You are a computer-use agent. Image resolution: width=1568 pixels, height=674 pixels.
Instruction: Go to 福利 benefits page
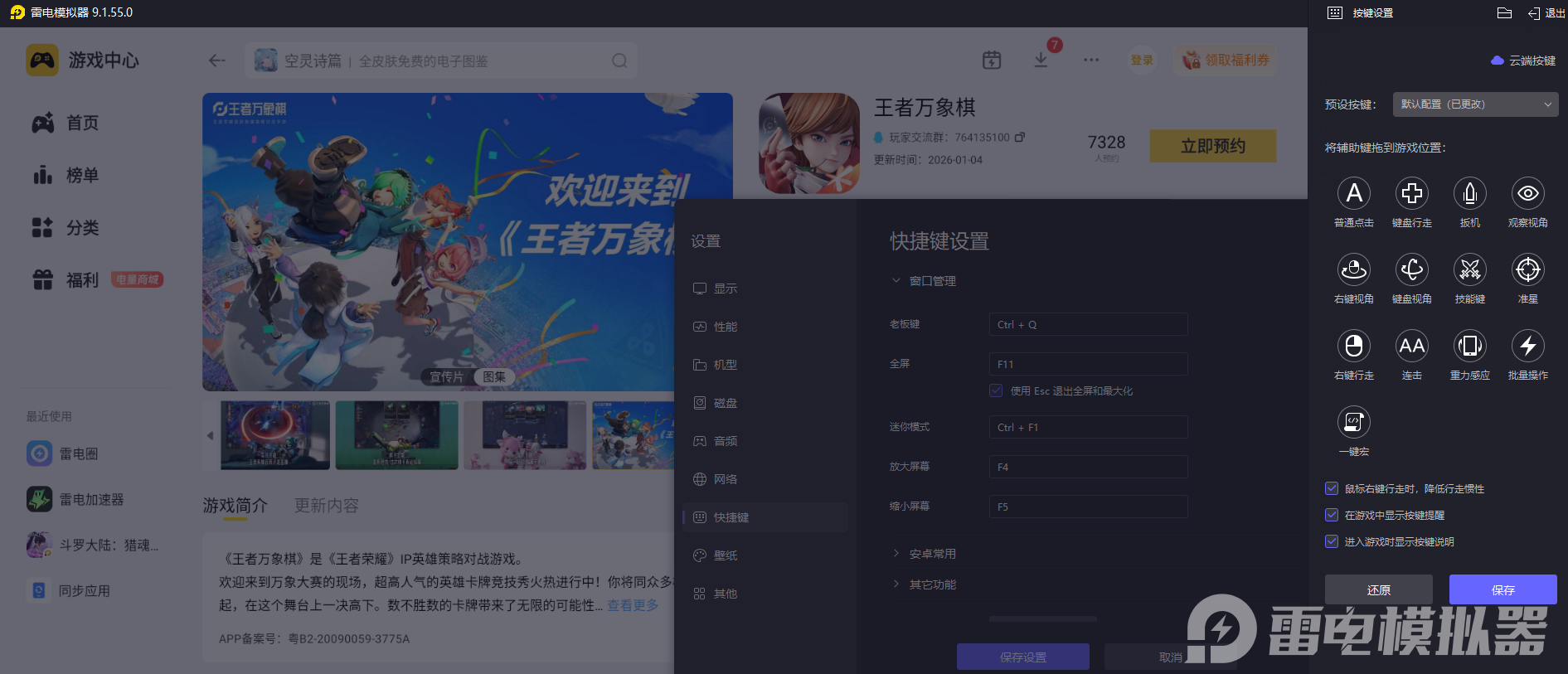click(x=65, y=279)
